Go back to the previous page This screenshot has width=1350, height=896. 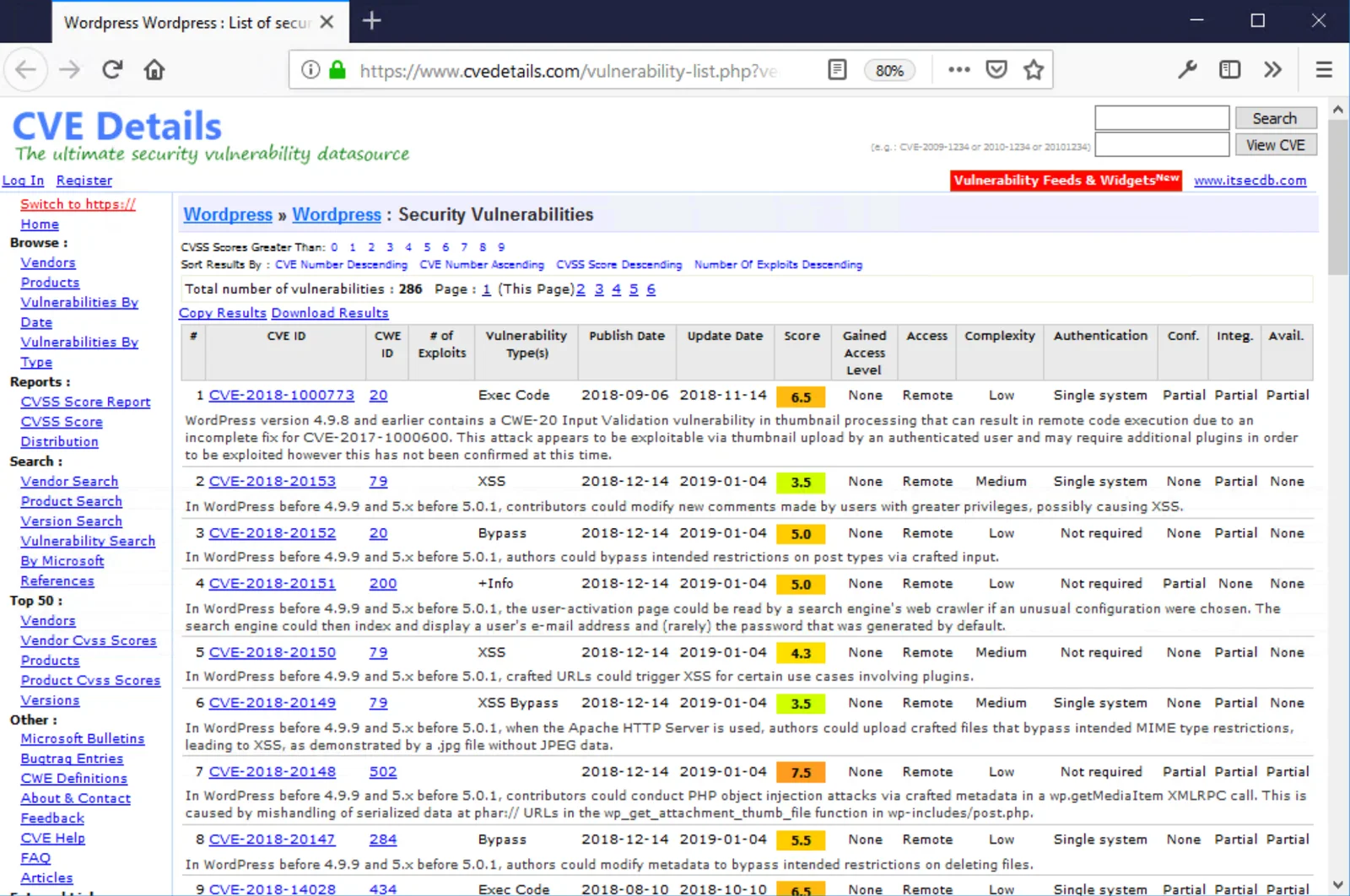tap(25, 69)
